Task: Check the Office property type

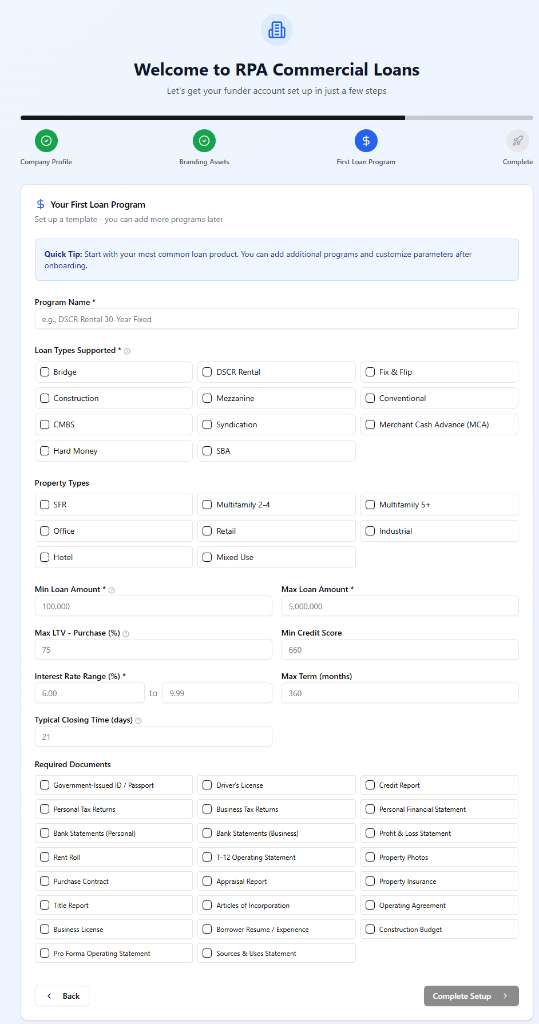Action: (x=44, y=531)
